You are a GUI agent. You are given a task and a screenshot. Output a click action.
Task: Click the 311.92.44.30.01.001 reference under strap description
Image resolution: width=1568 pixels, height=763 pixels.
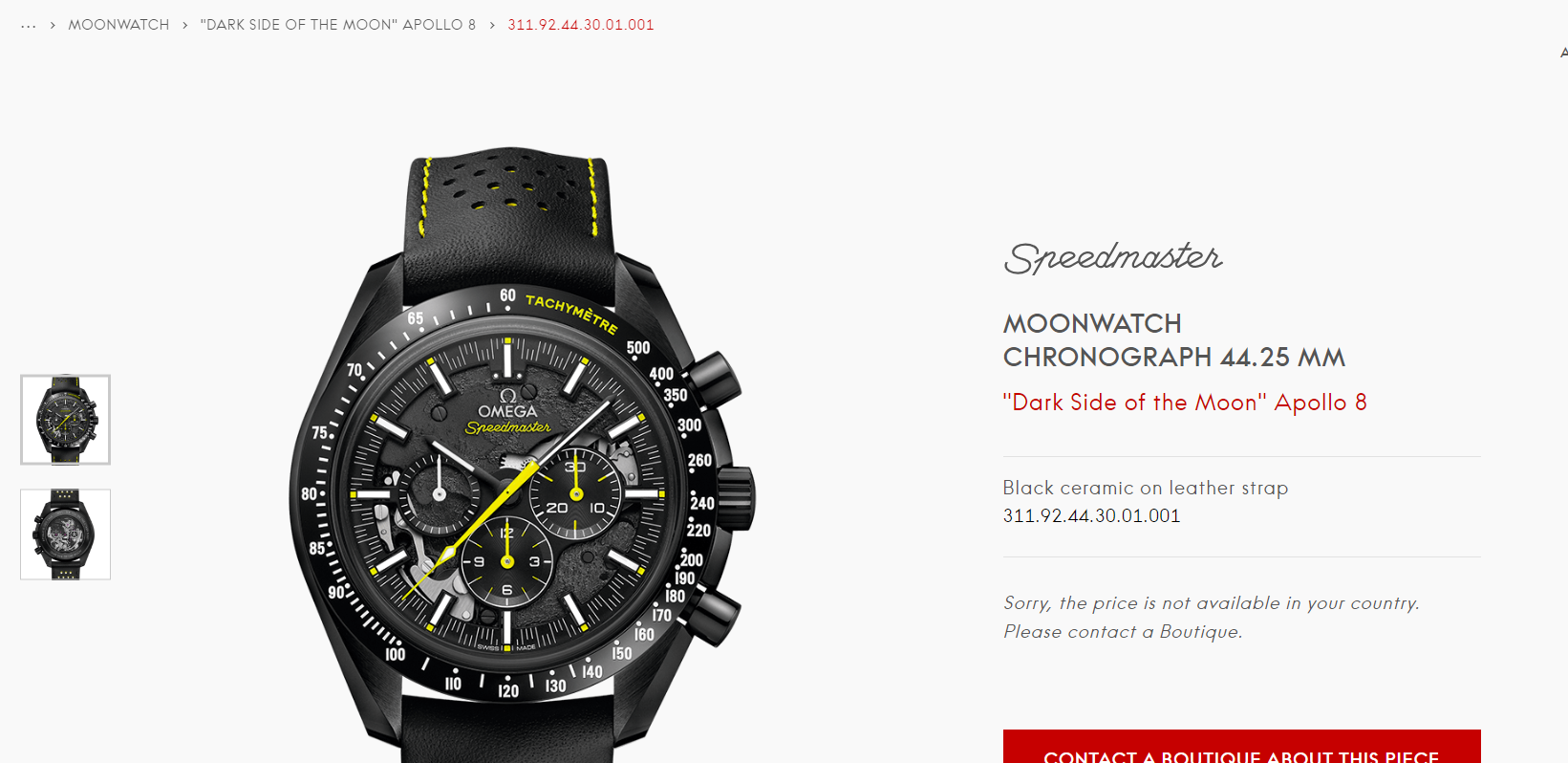click(1091, 516)
